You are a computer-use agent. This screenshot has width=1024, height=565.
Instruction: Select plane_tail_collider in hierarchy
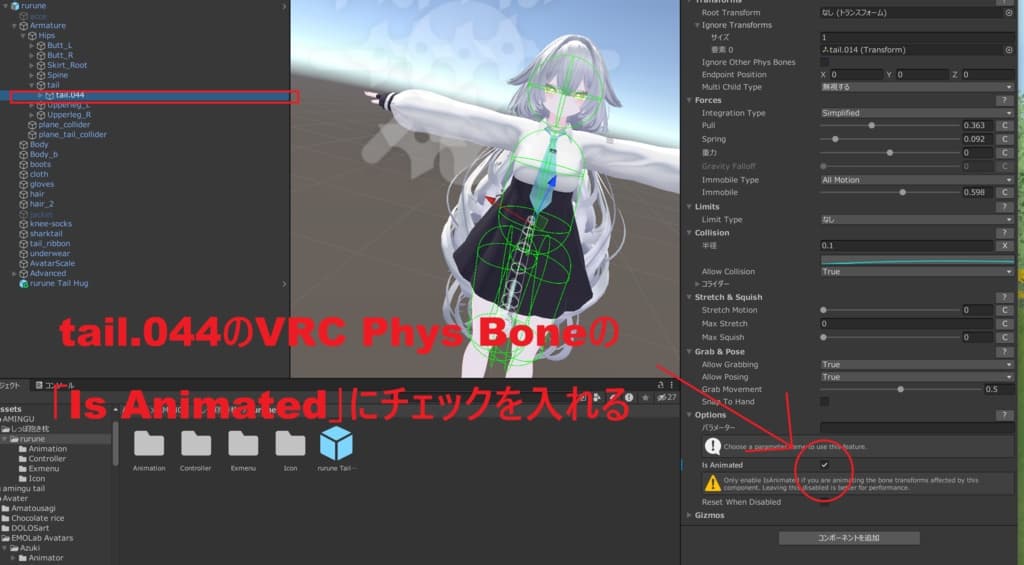pyautogui.click(x=72, y=135)
